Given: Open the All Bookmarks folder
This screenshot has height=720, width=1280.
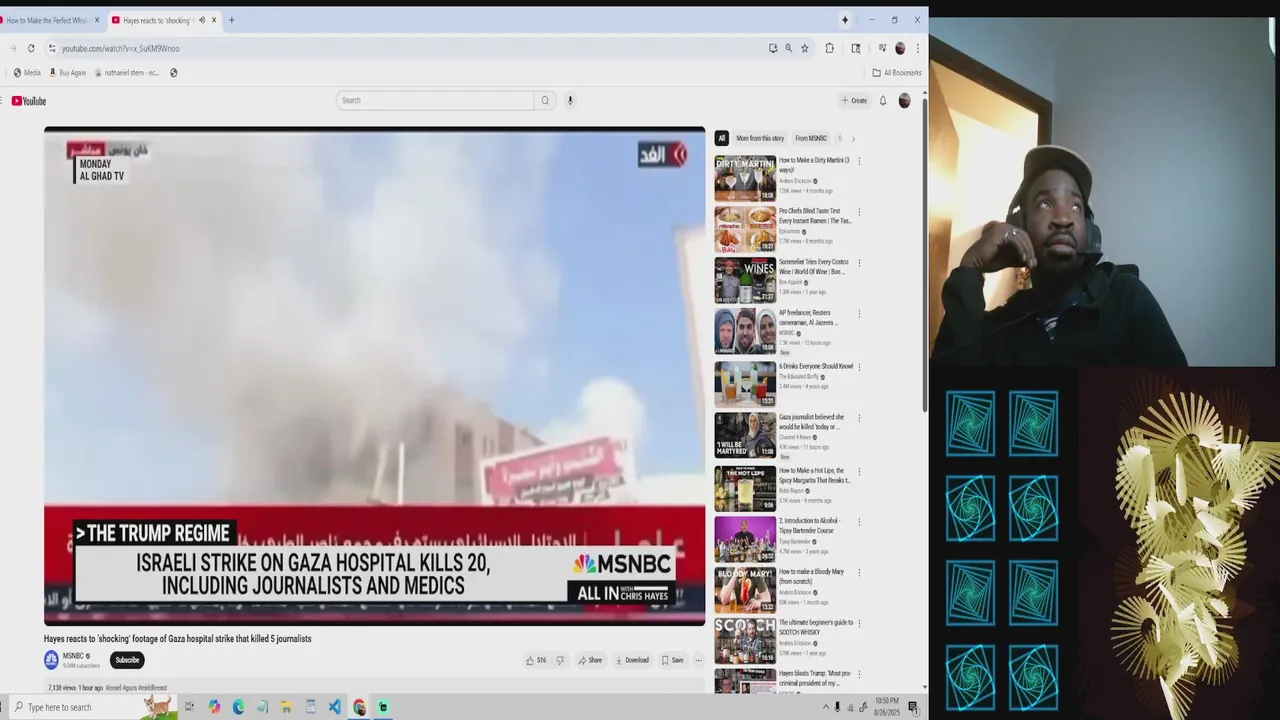Looking at the screenshot, I should pyautogui.click(x=897, y=73).
